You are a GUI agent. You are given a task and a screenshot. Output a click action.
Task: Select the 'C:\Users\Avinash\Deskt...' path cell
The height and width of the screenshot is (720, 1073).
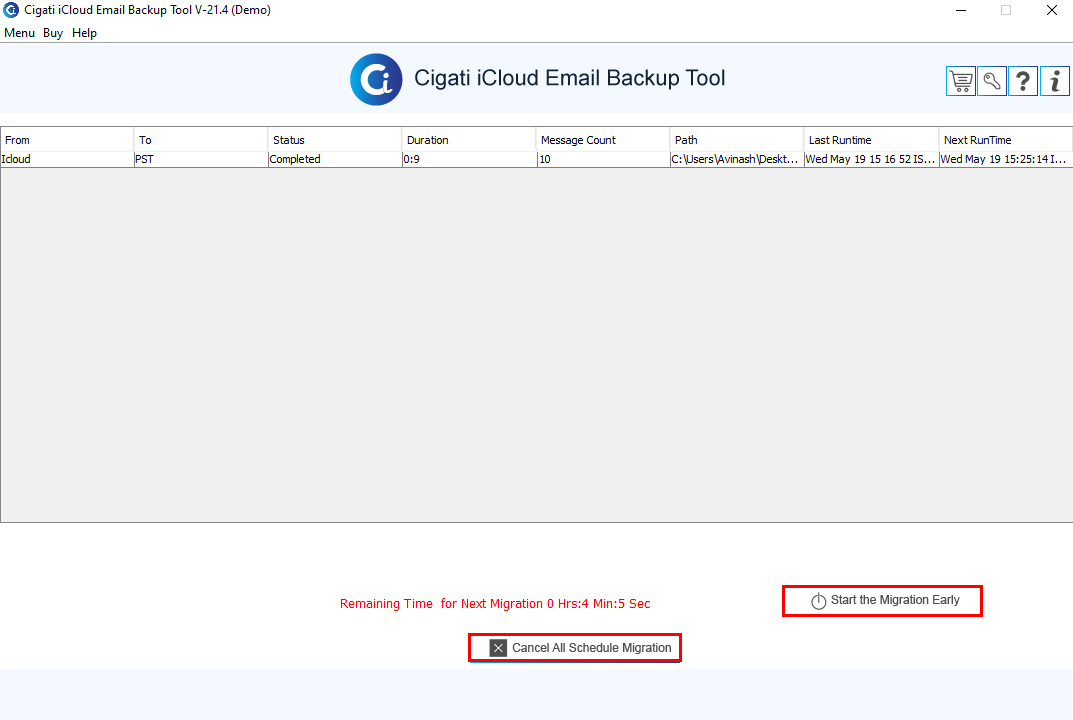click(737, 159)
